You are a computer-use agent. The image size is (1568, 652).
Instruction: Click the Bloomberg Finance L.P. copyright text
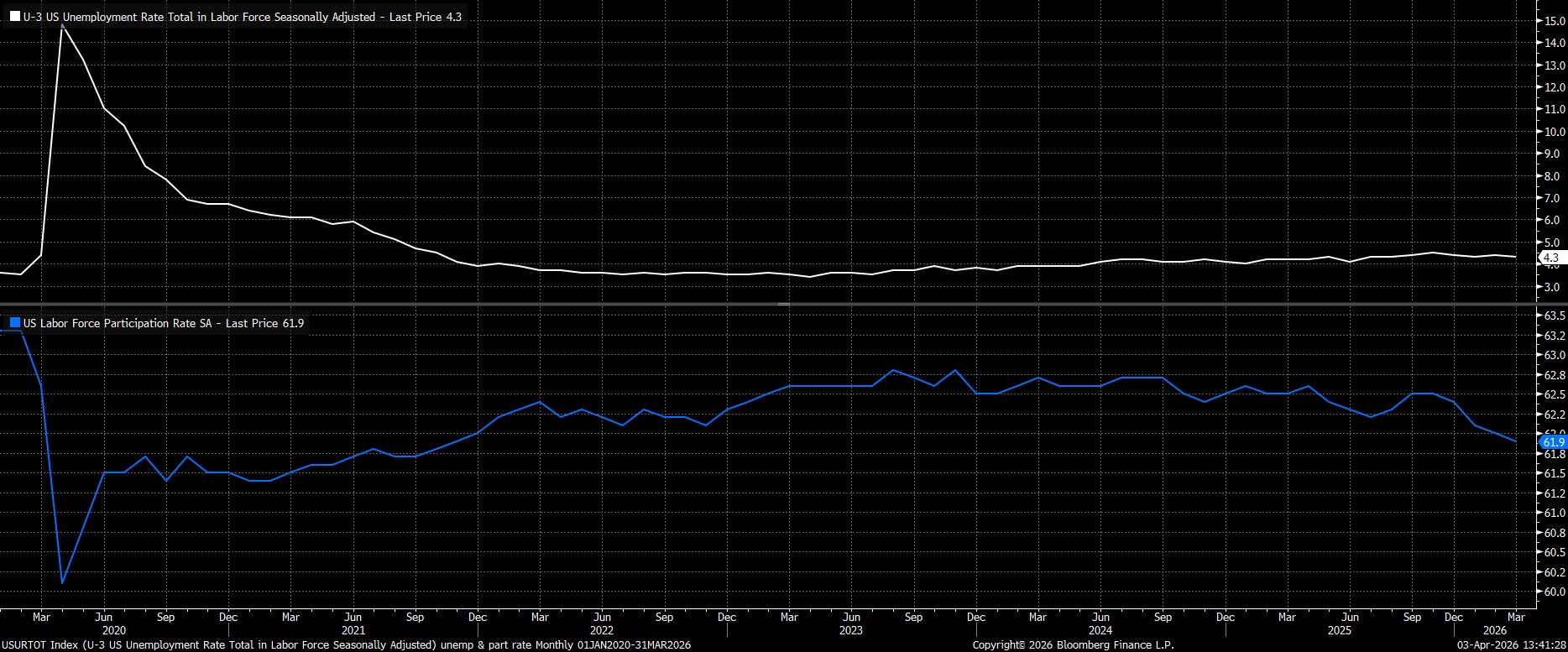(x=1073, y=644)
